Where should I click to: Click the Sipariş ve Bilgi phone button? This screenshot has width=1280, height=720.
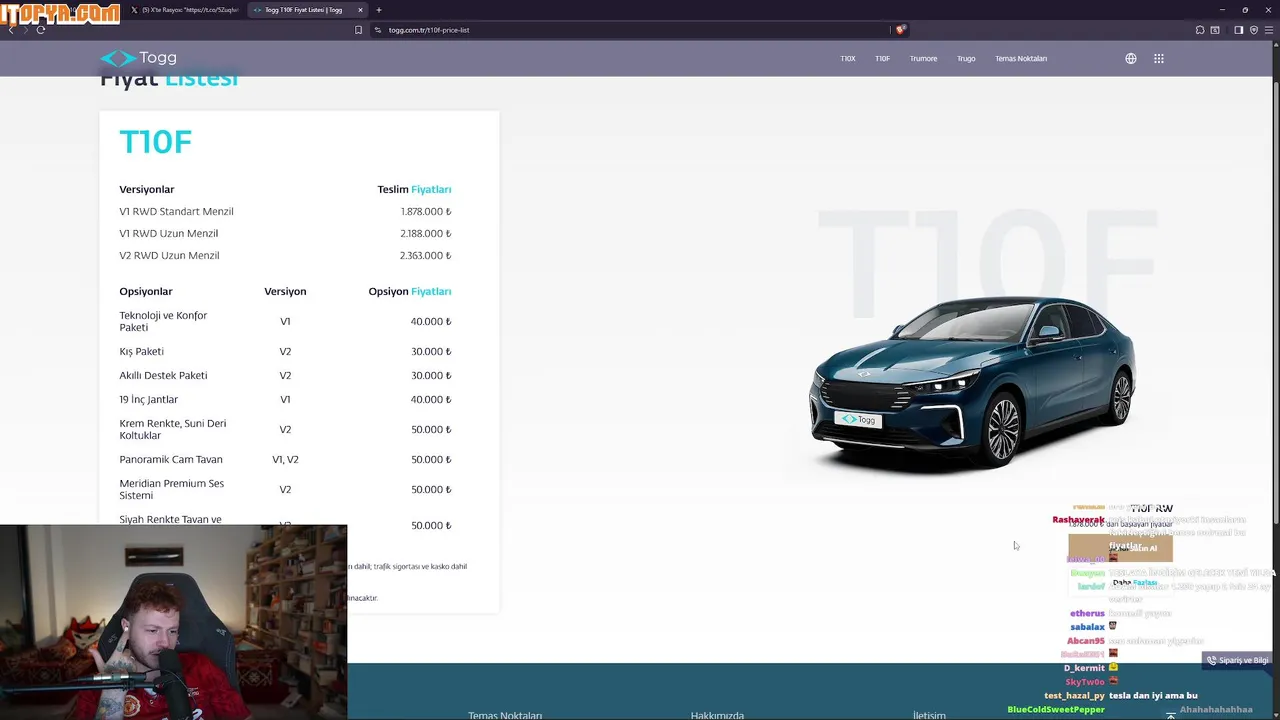[x=1238, y=660]
